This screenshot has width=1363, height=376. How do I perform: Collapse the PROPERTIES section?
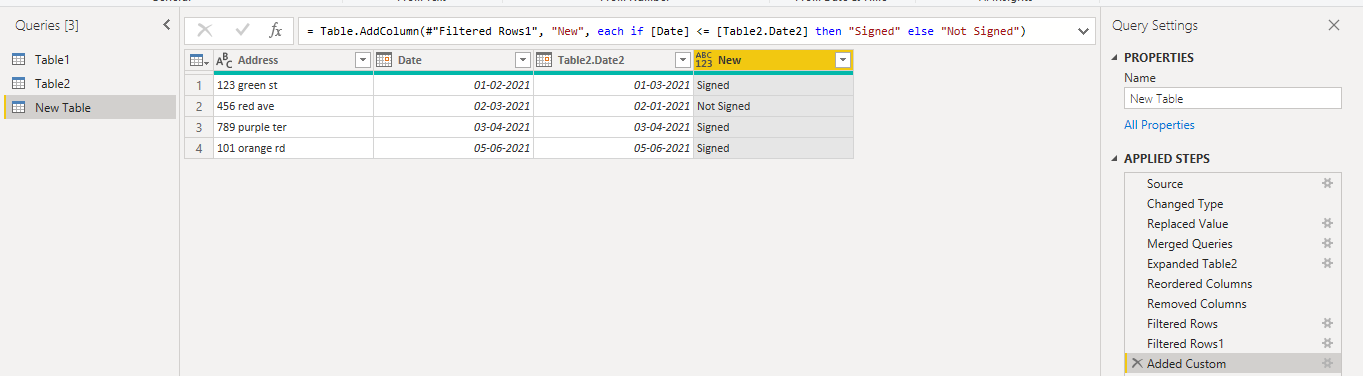1116,58
